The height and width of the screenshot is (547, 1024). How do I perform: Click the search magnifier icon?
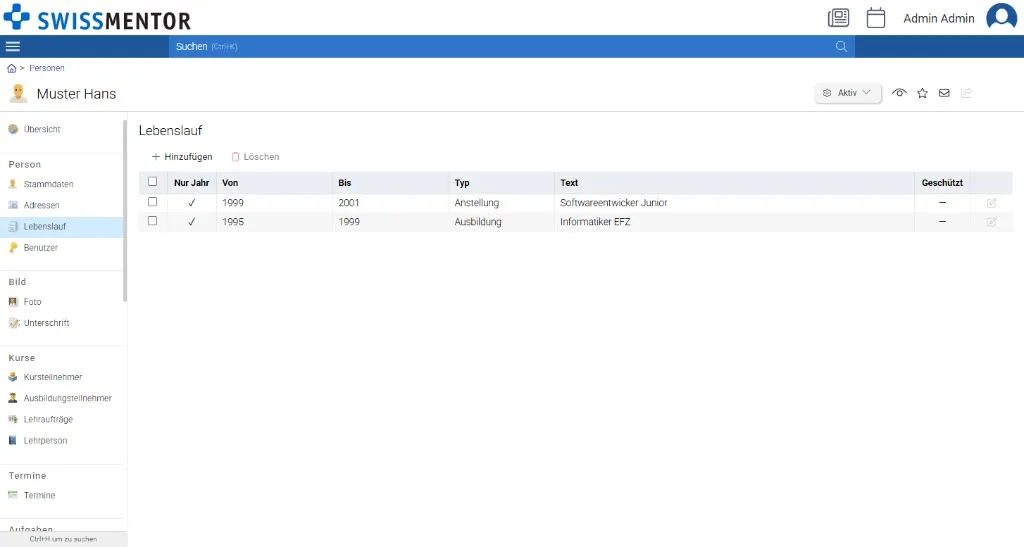(841, 46)
